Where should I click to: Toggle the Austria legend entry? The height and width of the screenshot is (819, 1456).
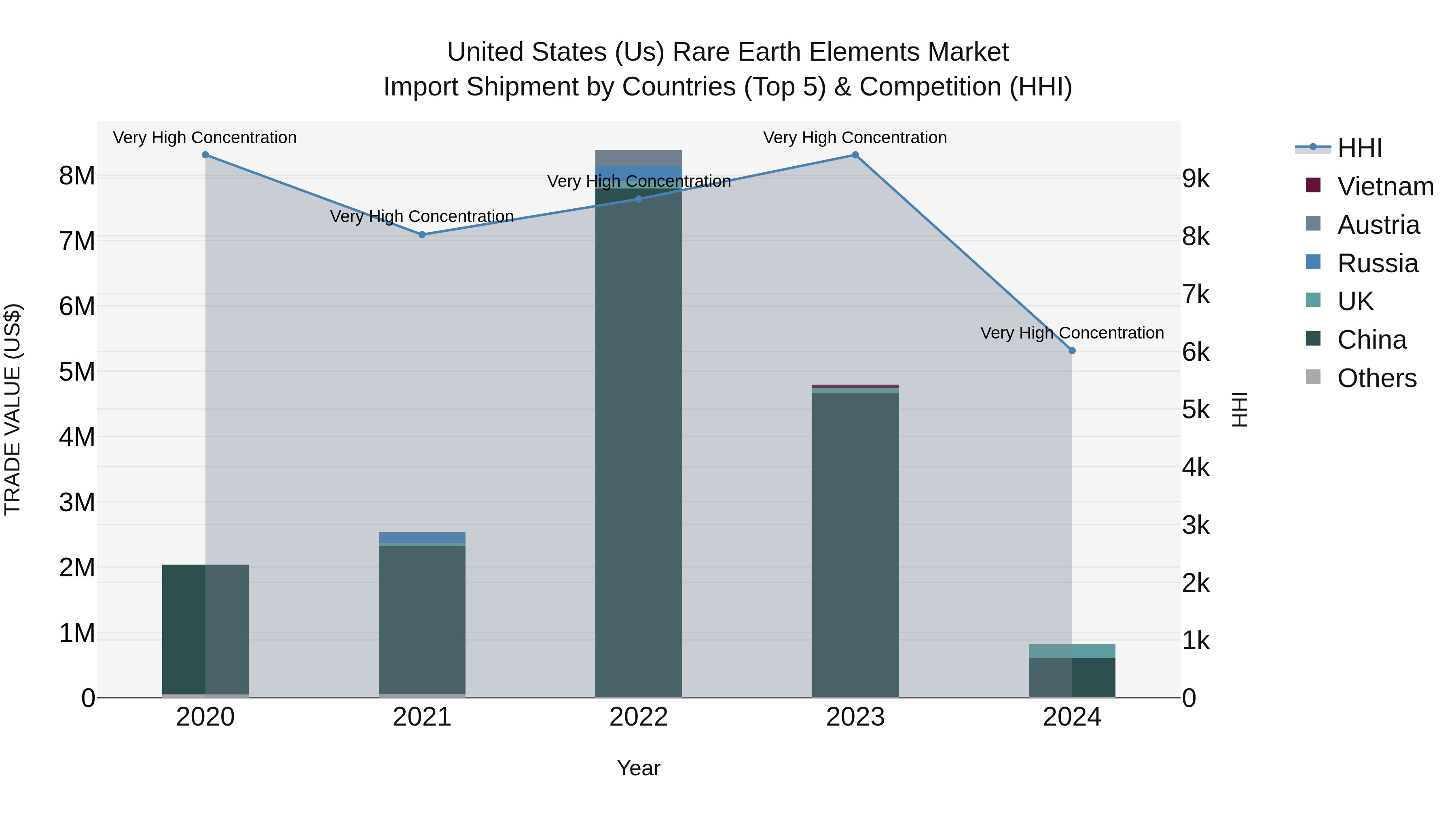1363,225
